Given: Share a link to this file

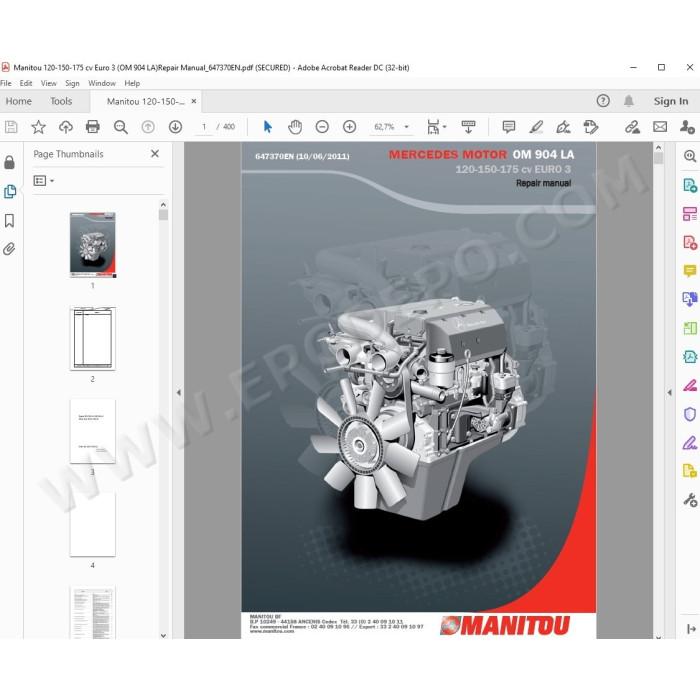Looking at the screenshot, I should (x=632, y=127).
